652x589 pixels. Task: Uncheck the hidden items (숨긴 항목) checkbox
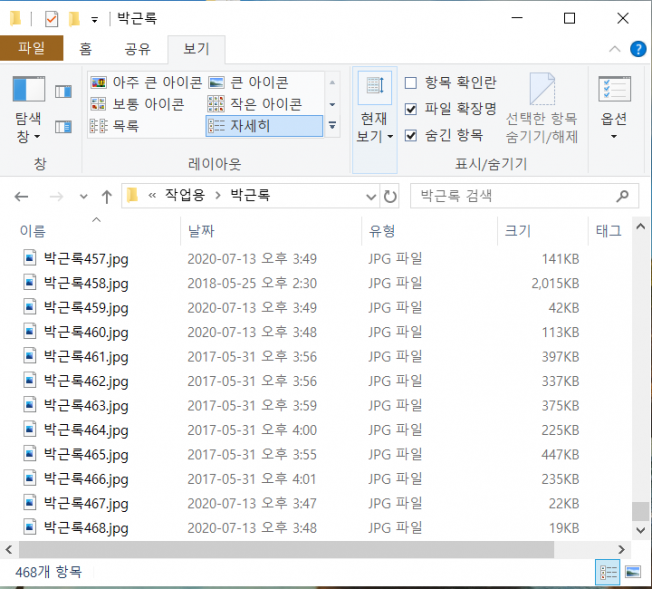click(411, 135)
